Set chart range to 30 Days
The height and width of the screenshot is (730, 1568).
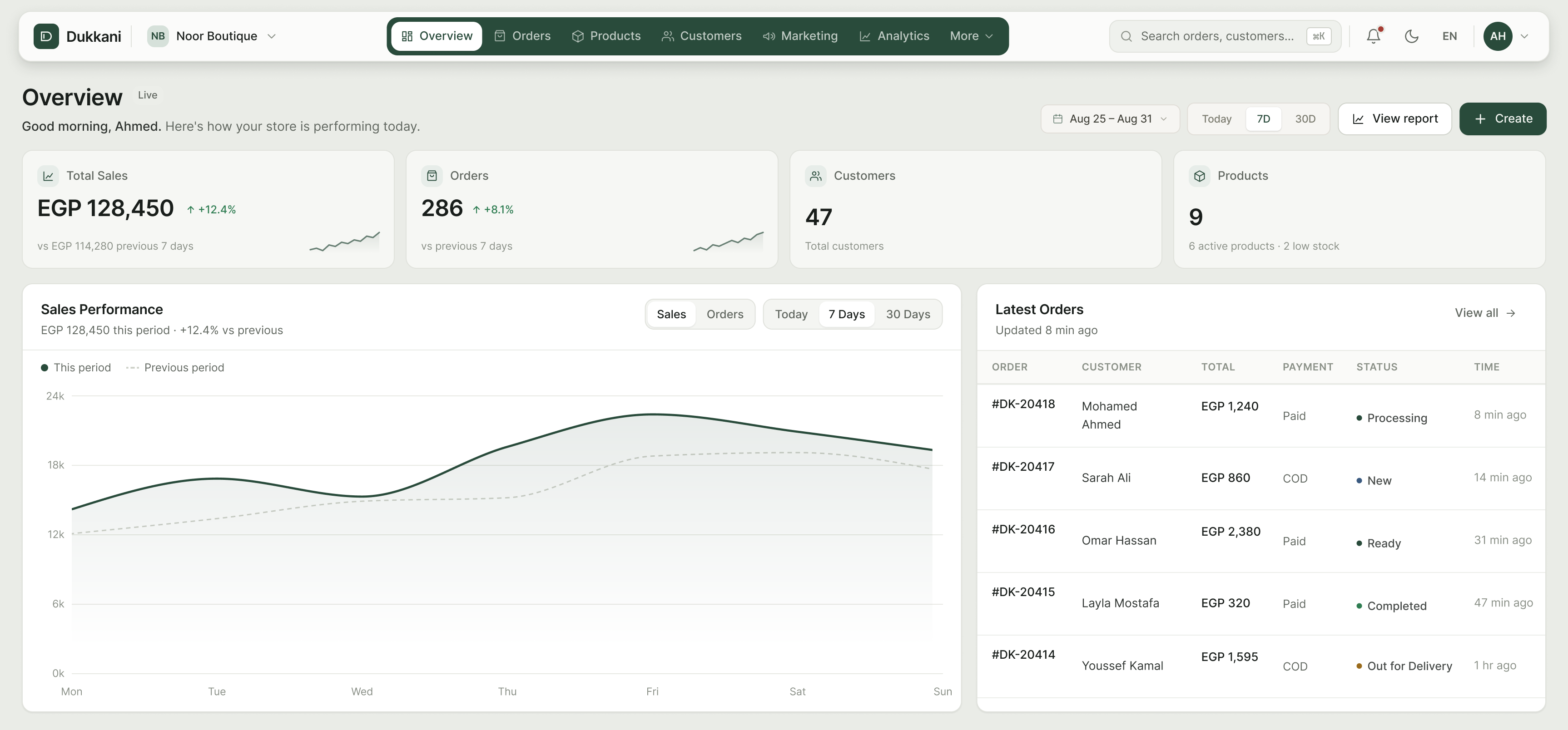pyautogui.click(x=908, y=315)
